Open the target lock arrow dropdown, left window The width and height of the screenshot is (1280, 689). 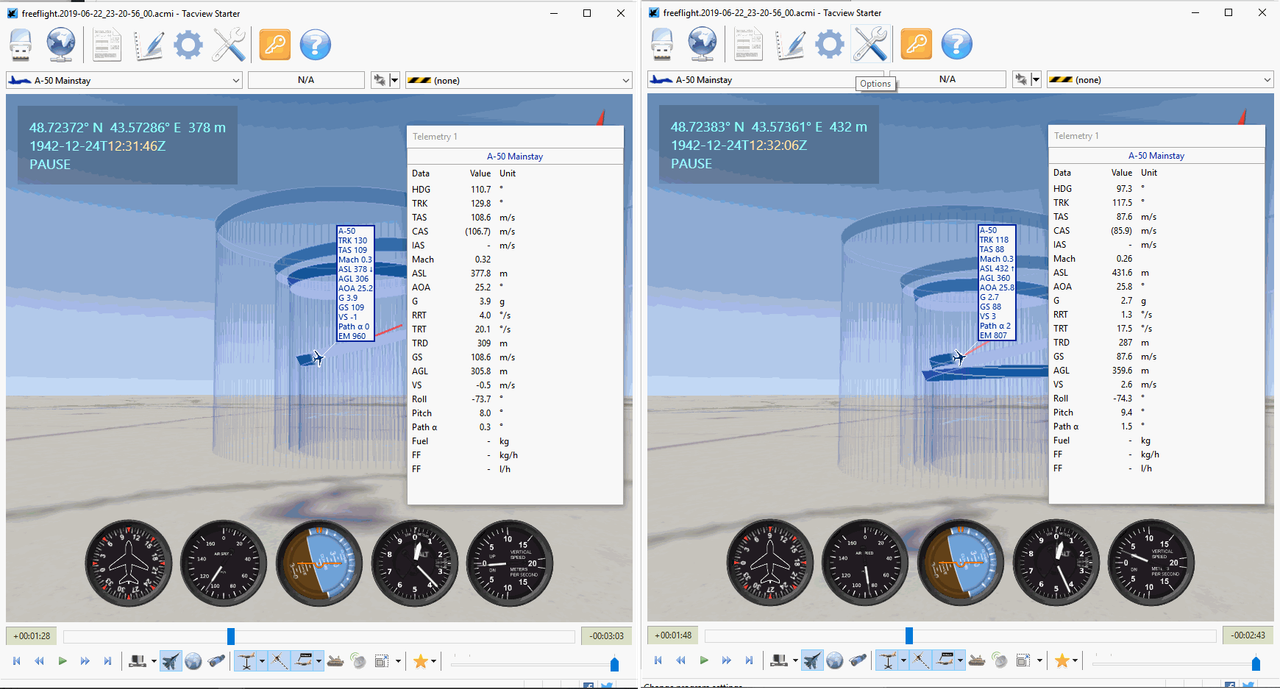pos(395,80)
